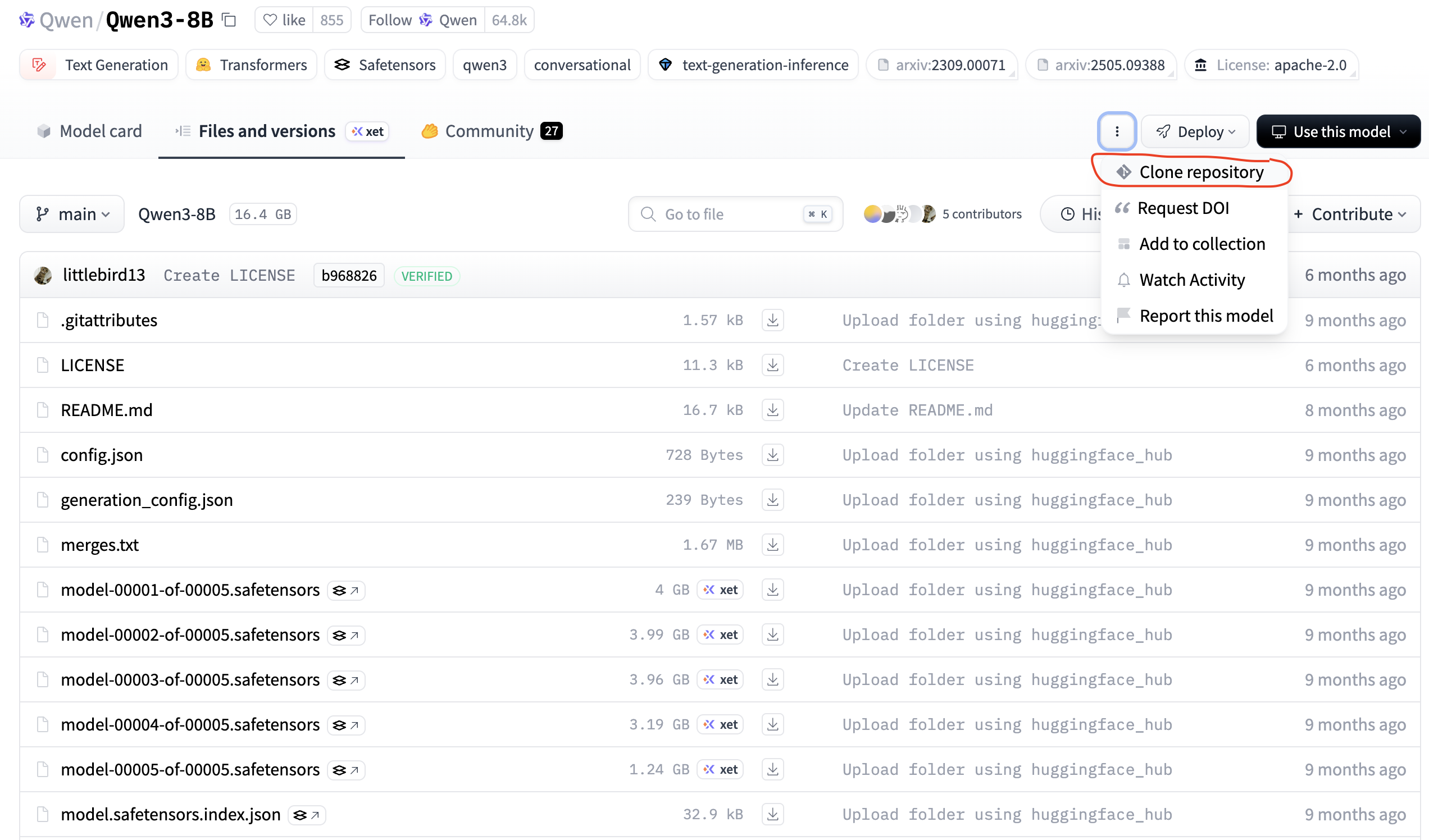This screenshot has height=840, width=1429.
Task: Choose Clone repository from the menu
Action: (1200, 172)
